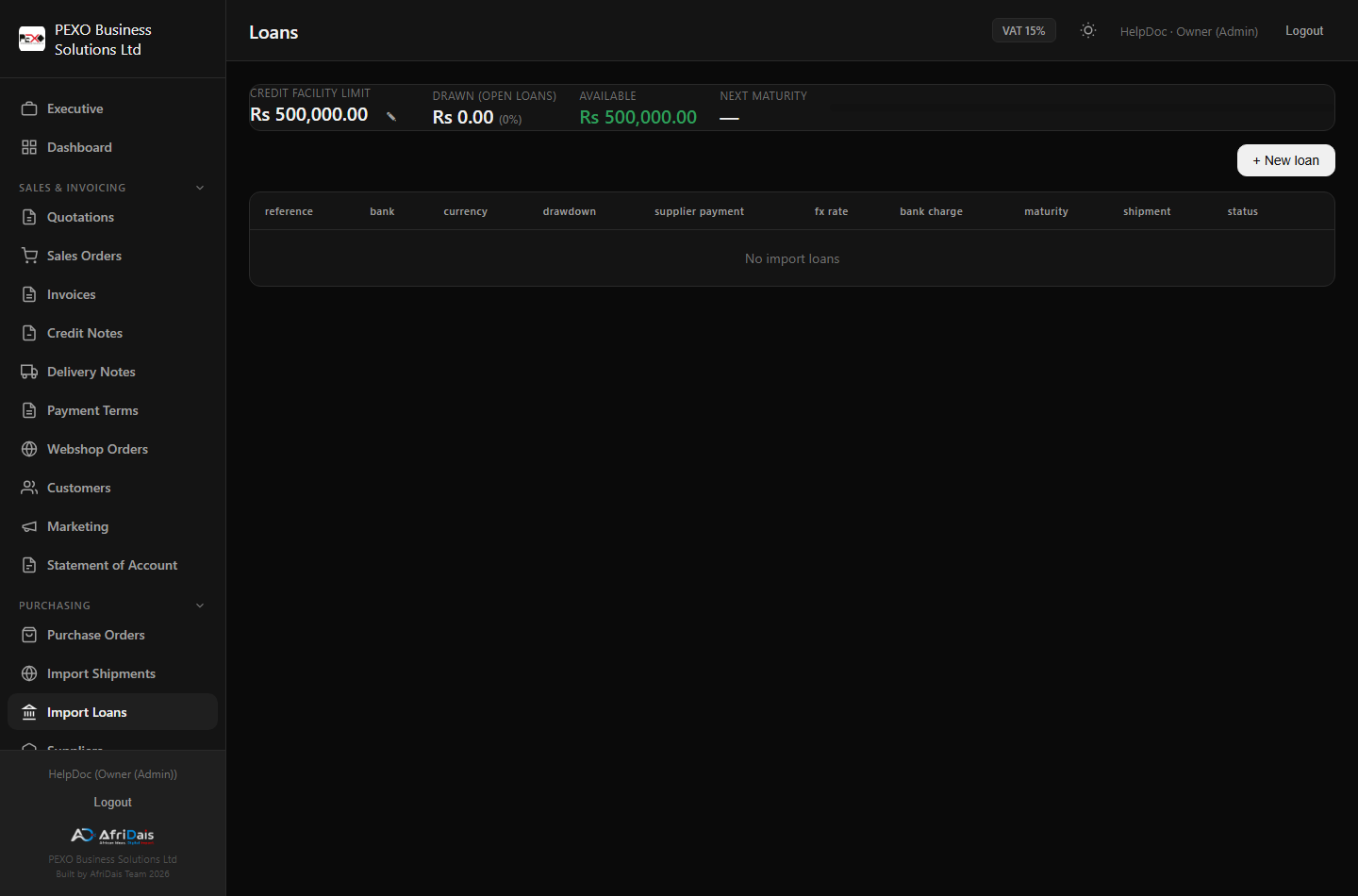Click the Import Shipments globe icon
1358x896 pixels.
[x=29, y=673]
